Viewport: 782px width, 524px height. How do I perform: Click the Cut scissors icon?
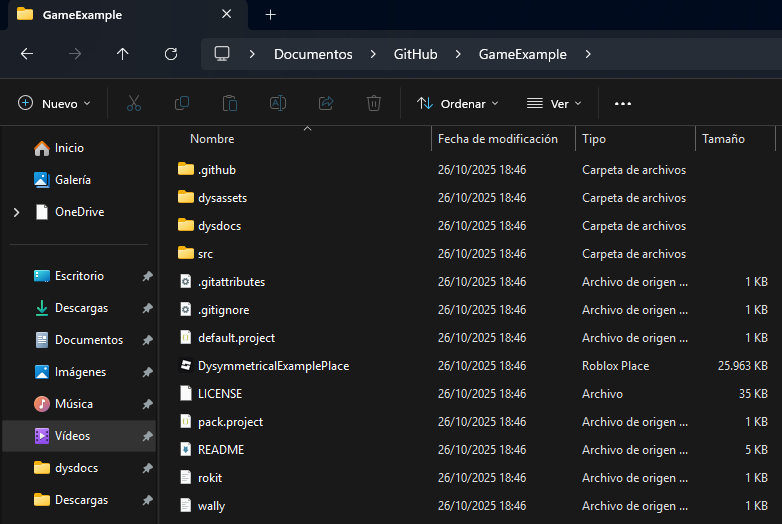[134, 103]
